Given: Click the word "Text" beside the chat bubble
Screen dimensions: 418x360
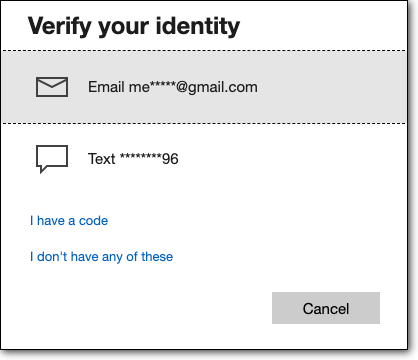Looking at the screenshot, I should pyautogui.click(x=102, y=159).
